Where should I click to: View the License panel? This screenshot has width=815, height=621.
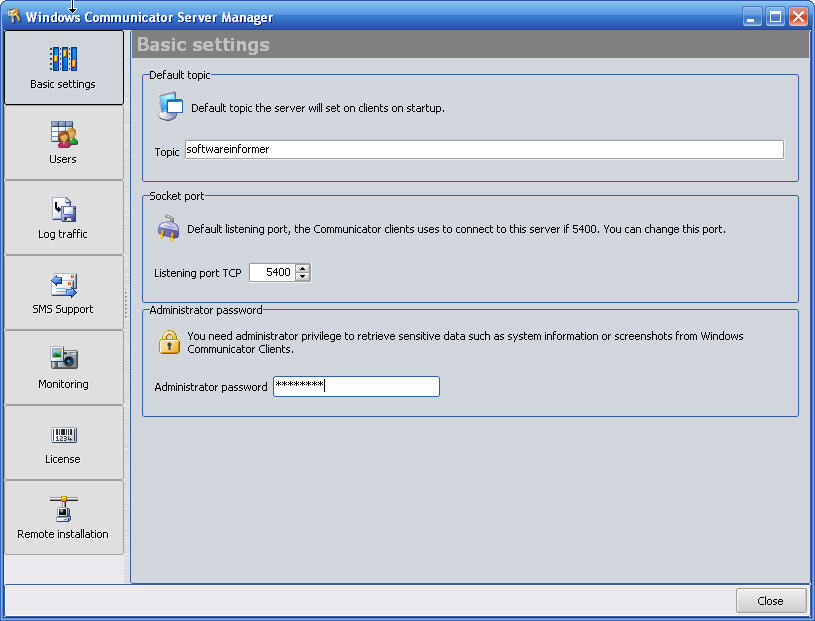(x=63, y=442)
